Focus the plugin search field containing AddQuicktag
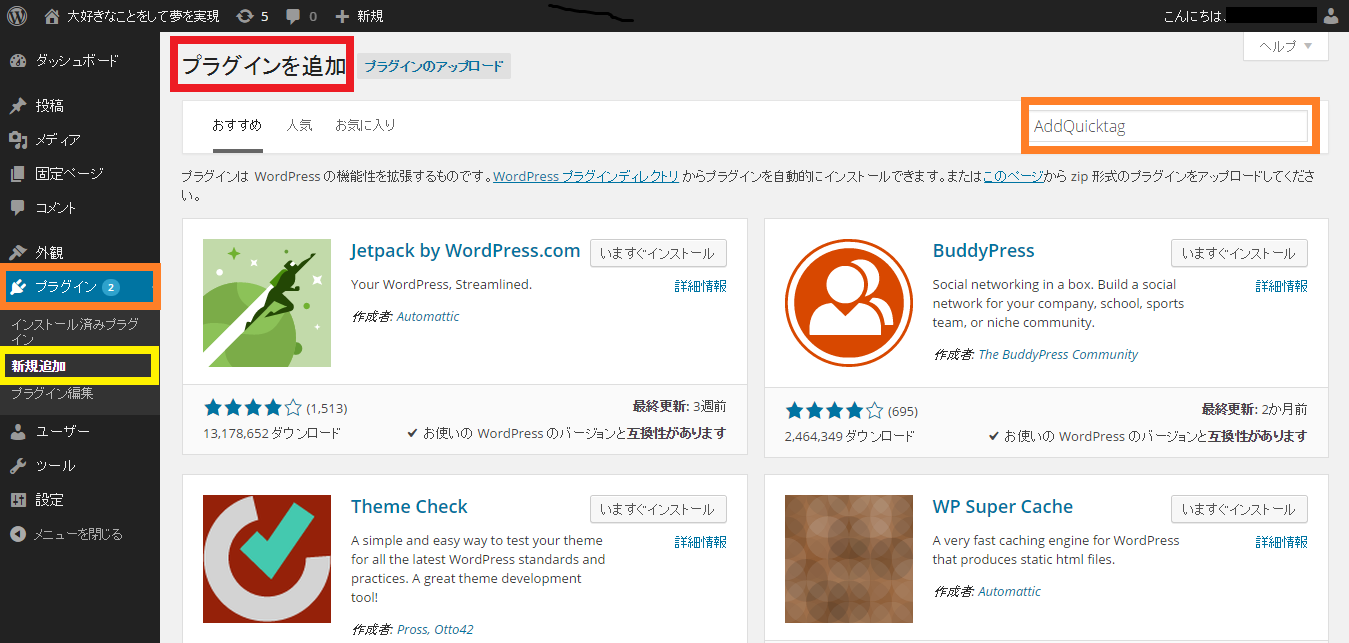Viewport: 1349px width, 643px height. click(1169, 126)
